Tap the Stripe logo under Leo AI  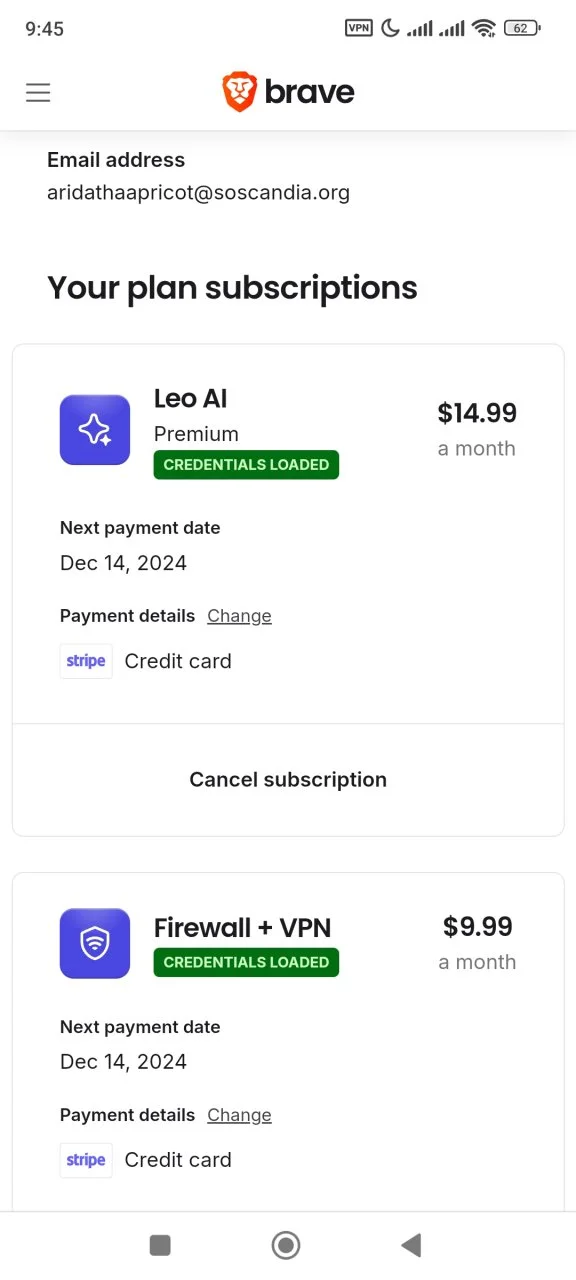pyautogui.click(x=86, y=661)
